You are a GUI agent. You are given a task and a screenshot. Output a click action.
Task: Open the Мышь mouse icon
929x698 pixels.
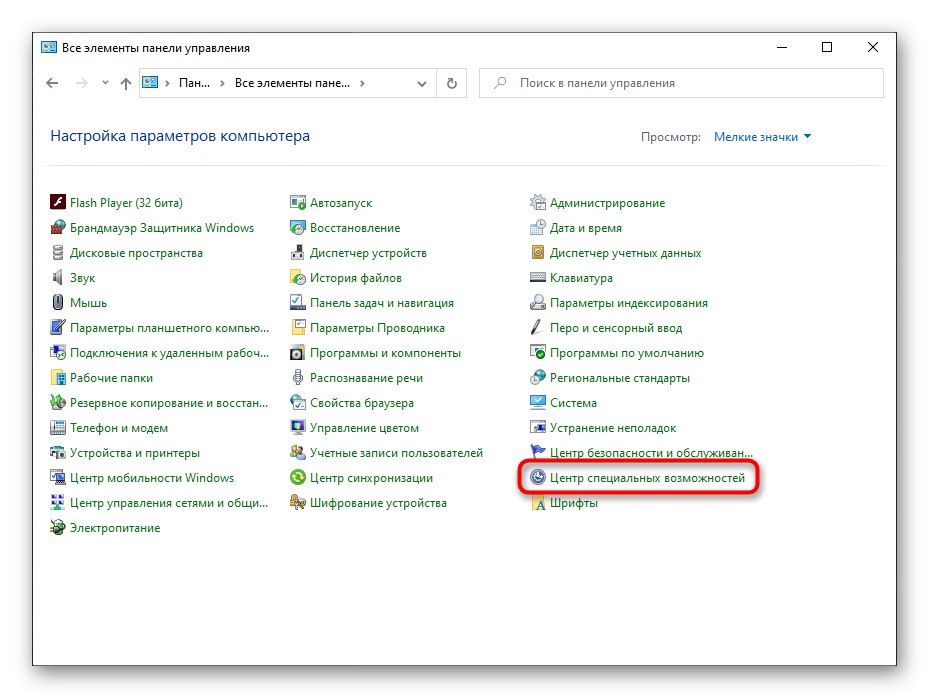click(x=57, y=302)
